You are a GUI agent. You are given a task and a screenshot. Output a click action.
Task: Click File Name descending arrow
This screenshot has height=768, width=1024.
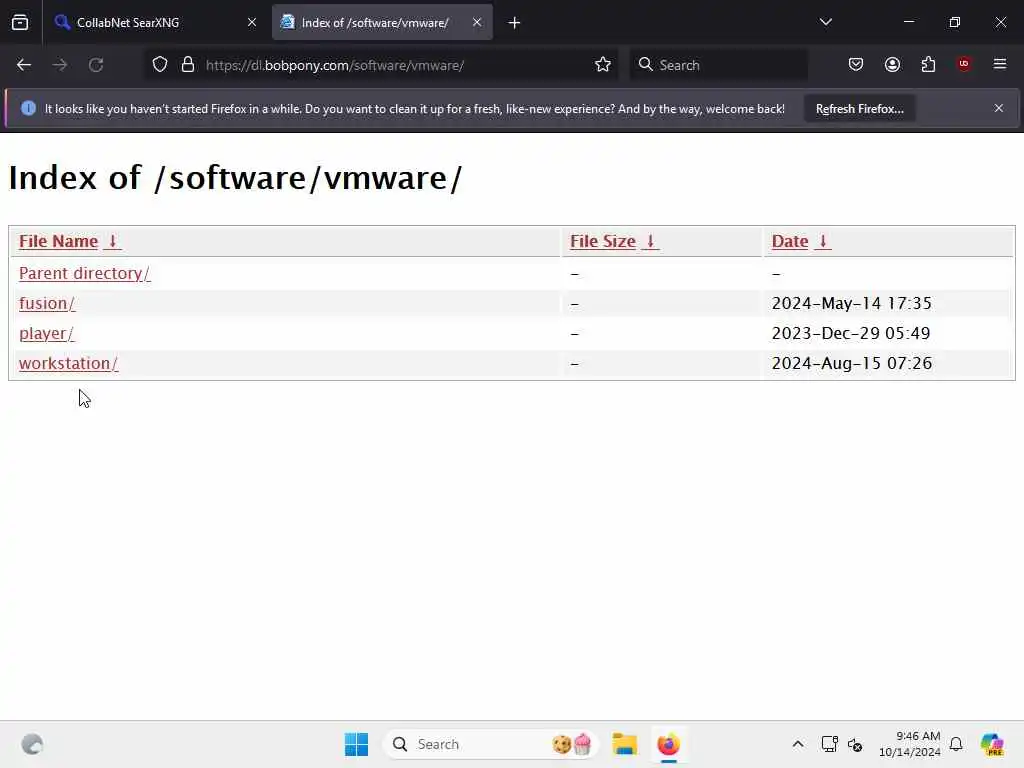tap(112, 241)
